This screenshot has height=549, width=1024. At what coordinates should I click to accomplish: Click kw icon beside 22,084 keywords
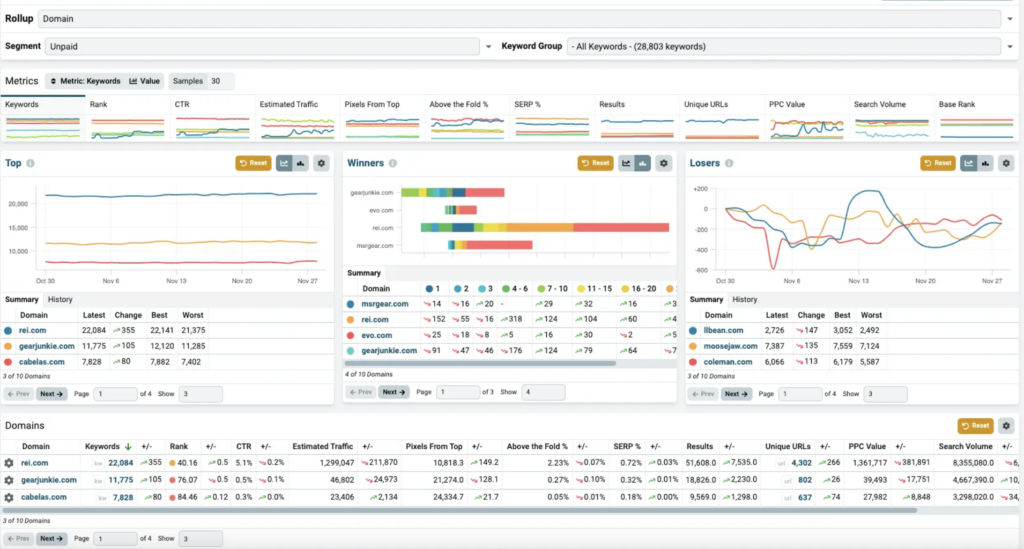(x=98, y=463)
